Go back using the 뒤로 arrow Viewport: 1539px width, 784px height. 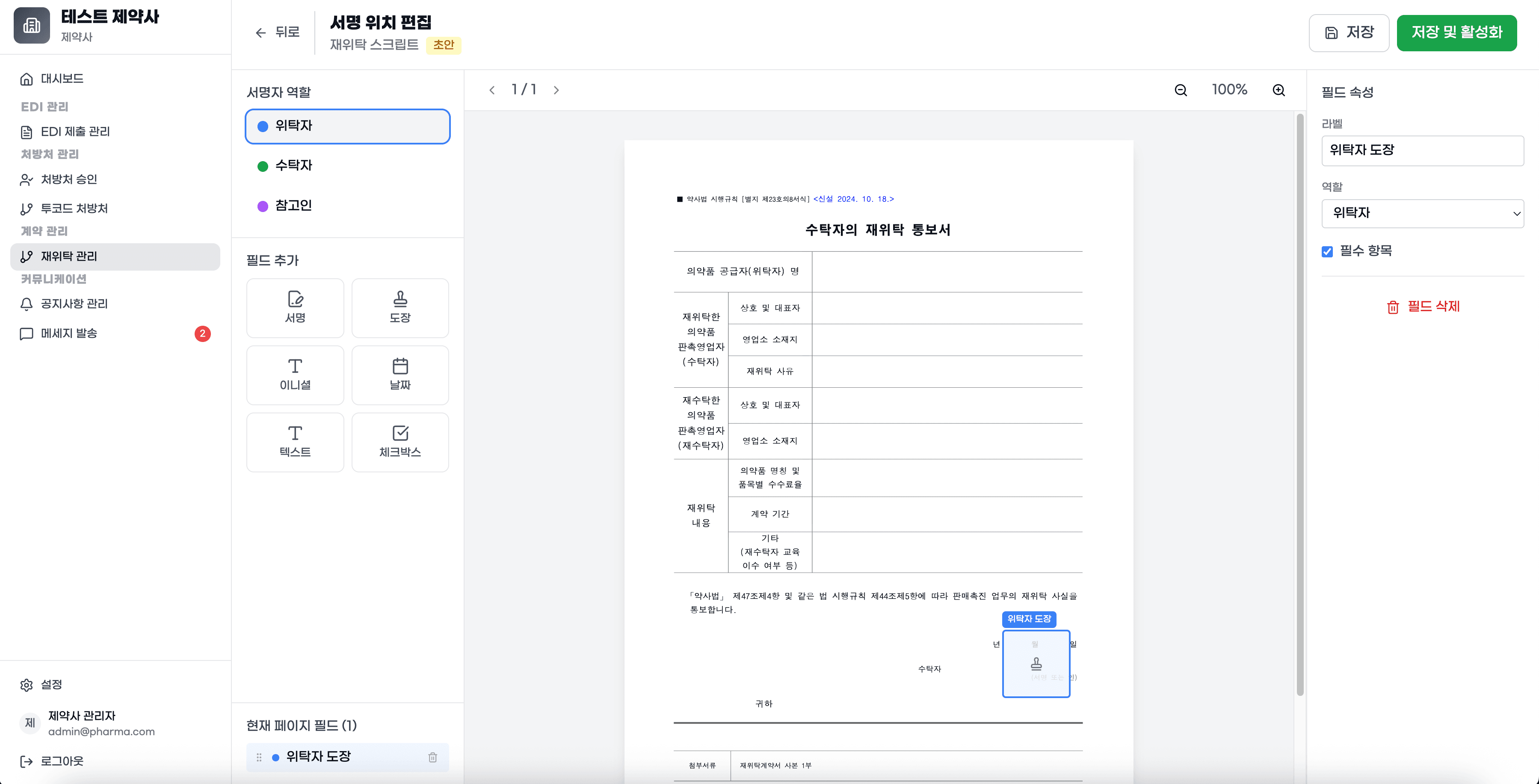pyautogui.click(x=261, y=33)
